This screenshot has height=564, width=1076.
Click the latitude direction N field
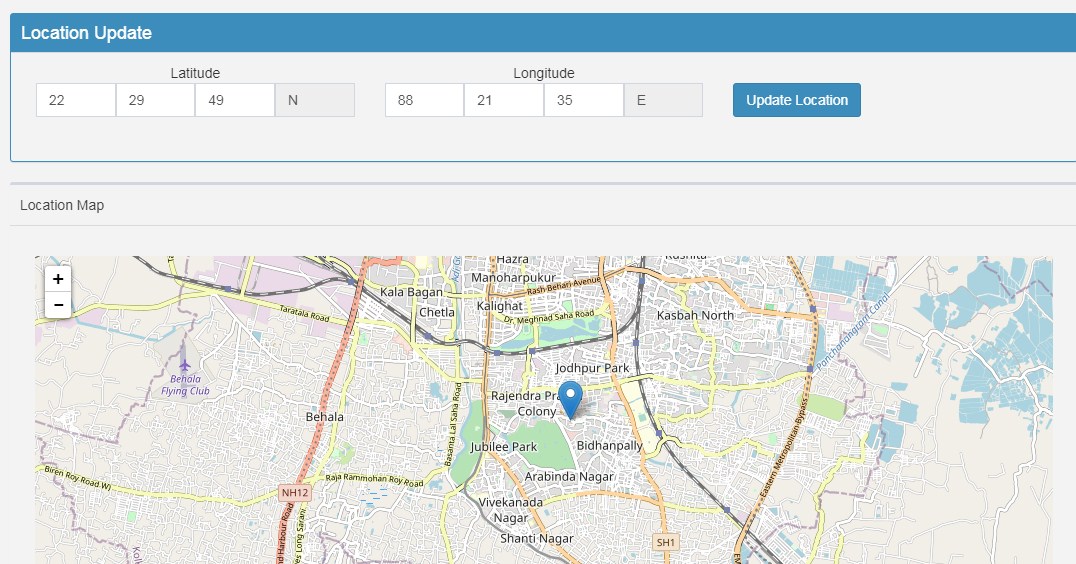[x=314, y=100]
